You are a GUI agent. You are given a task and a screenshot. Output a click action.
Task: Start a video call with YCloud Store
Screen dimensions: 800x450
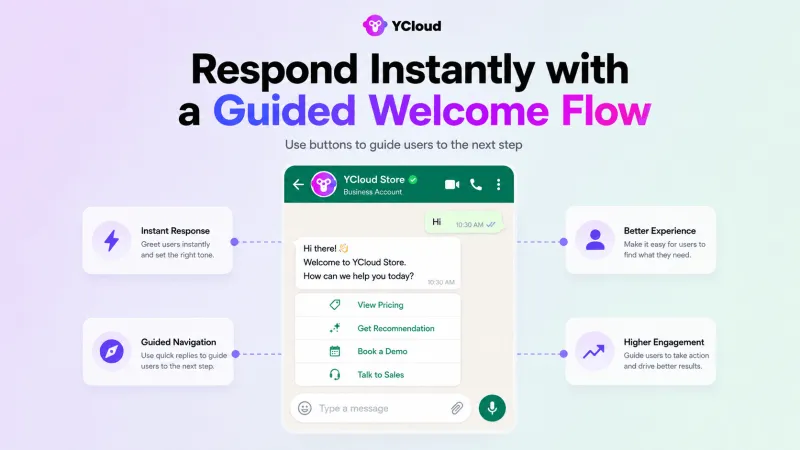(452, 184)
